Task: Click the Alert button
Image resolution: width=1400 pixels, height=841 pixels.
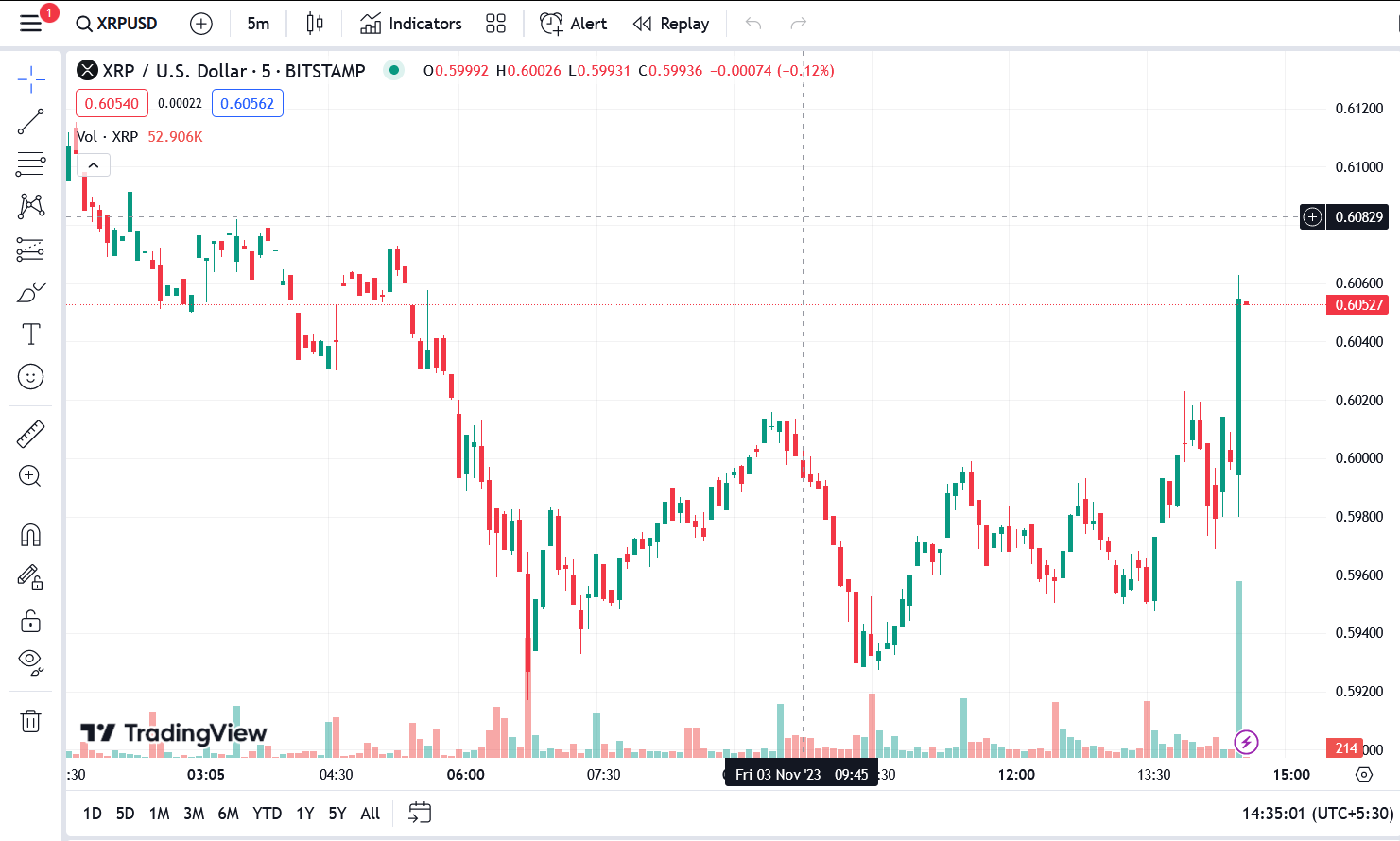Action: pyautogui.click(x=574, y=24)
